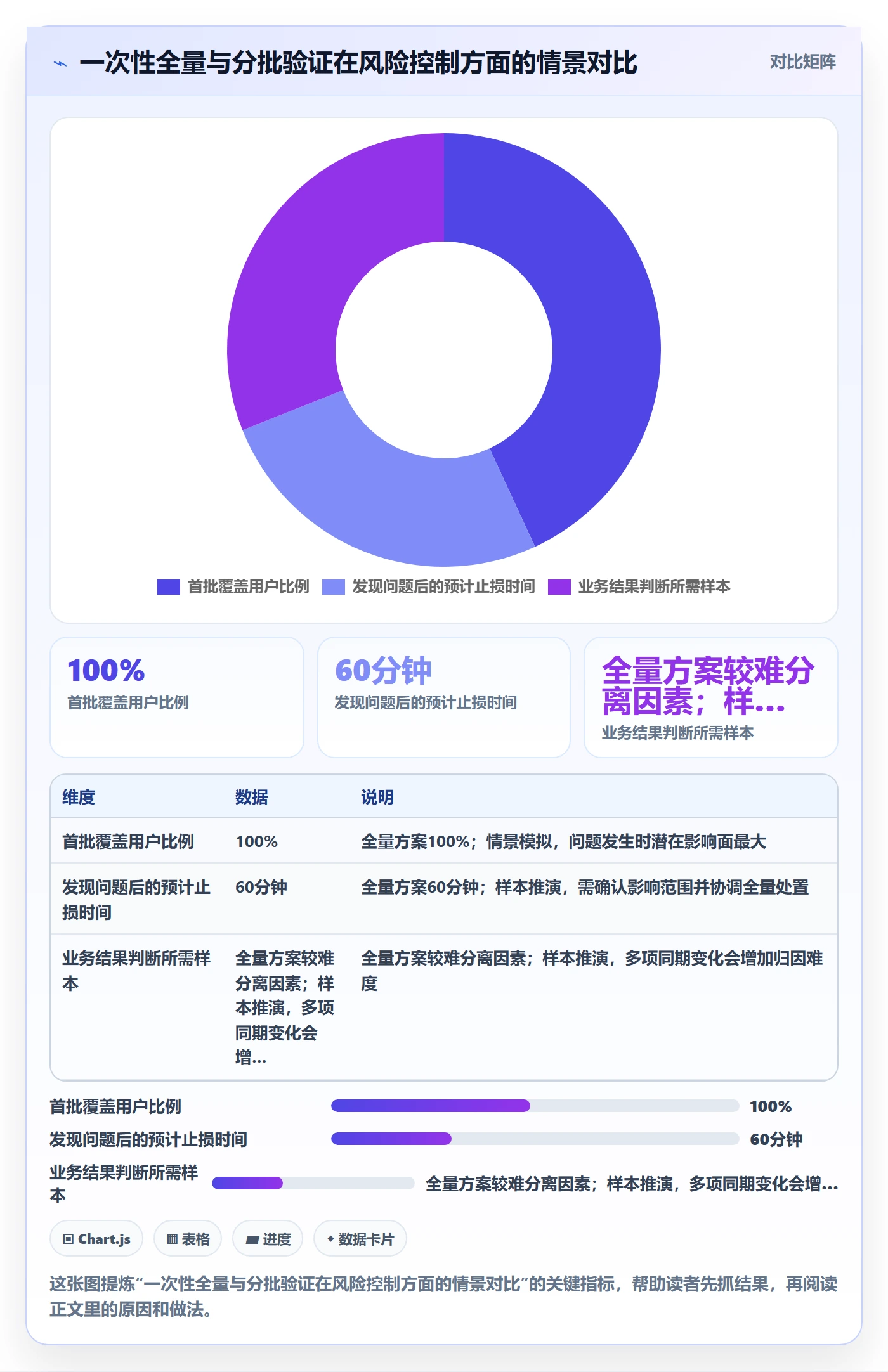Click the 数据 column header
Viewport: 888px width, 1372px height.
(x=252, y=797)
